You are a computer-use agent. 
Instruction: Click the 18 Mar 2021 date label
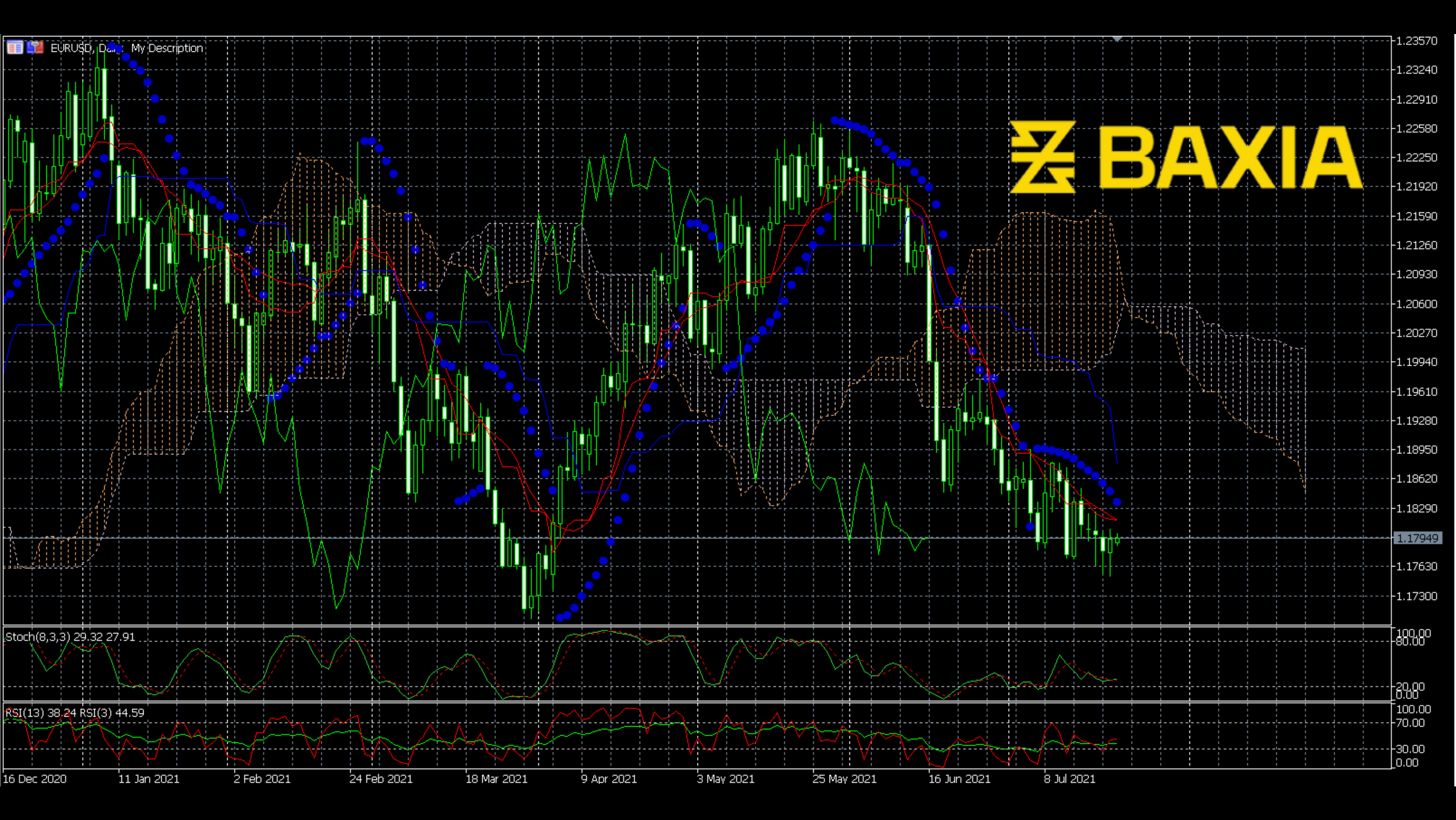pos(496,779)
